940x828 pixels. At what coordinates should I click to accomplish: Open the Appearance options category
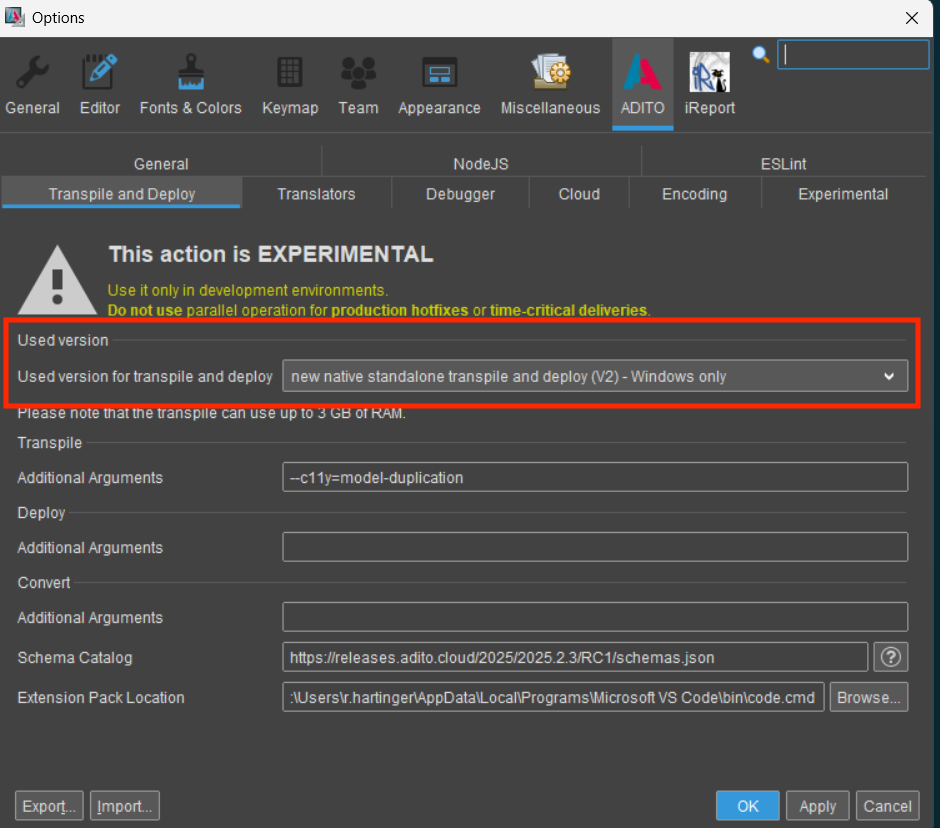click(439, 85)
